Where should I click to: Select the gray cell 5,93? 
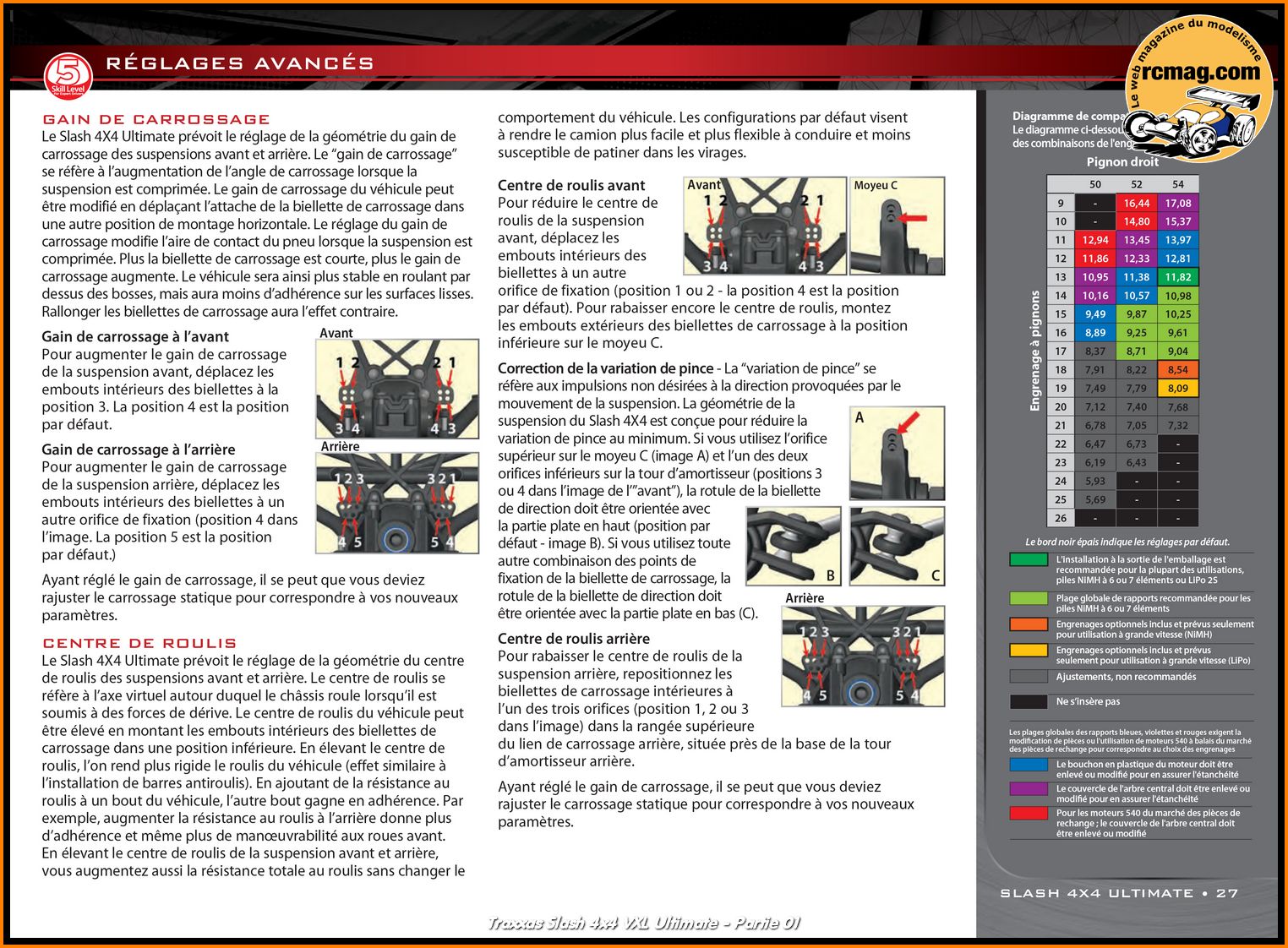[x=1095, y=481]
